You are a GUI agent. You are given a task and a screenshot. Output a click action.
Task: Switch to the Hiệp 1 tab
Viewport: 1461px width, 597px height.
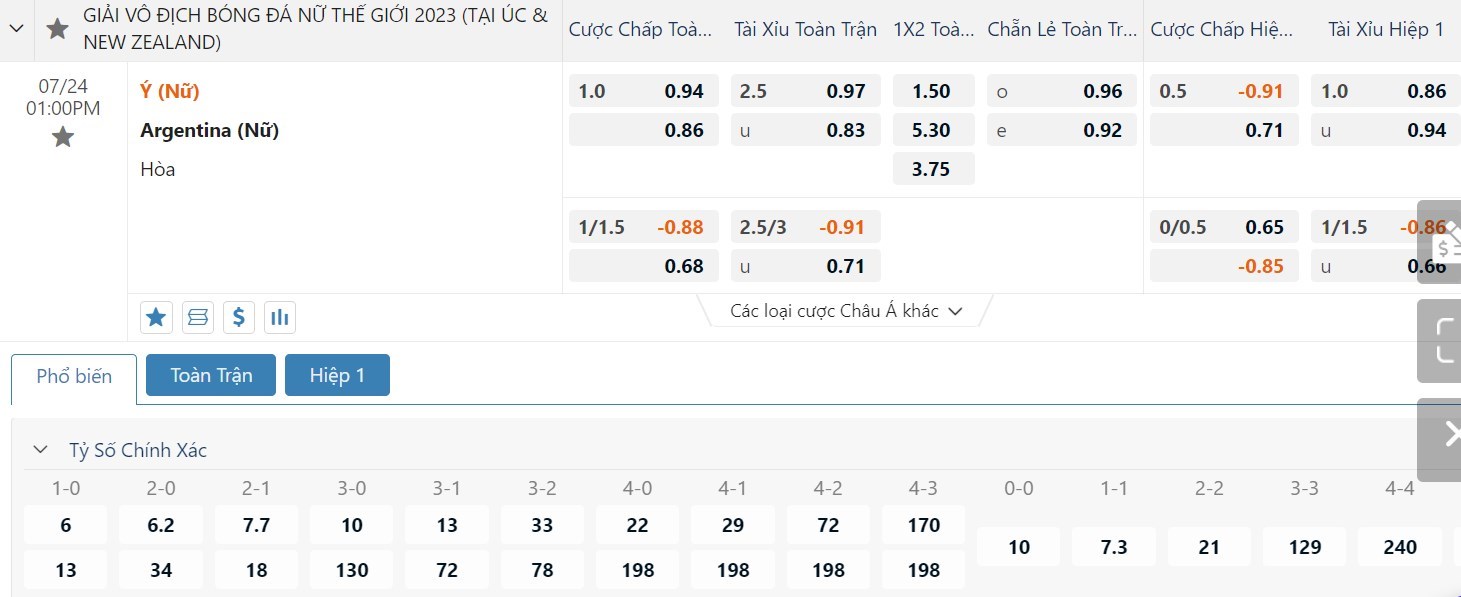337,376
